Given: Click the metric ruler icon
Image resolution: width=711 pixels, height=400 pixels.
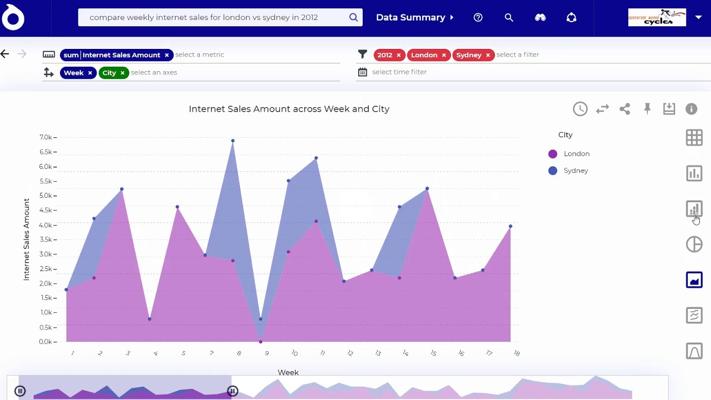Looking at the screenshot, I should [x=49, y=54].
